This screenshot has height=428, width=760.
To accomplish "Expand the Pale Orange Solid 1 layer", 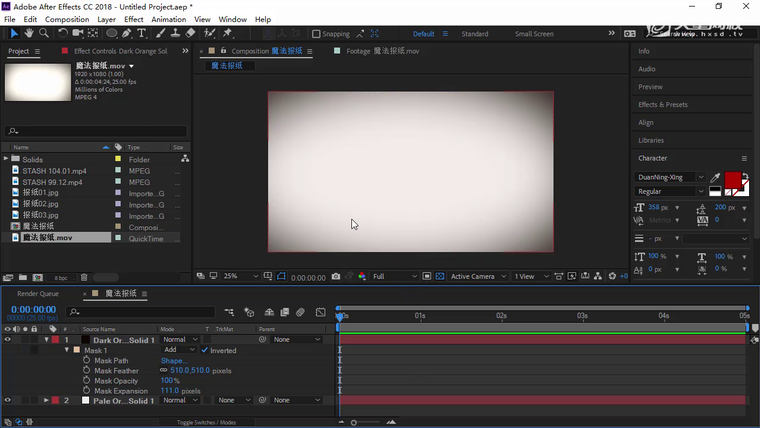I will (46, 400).
